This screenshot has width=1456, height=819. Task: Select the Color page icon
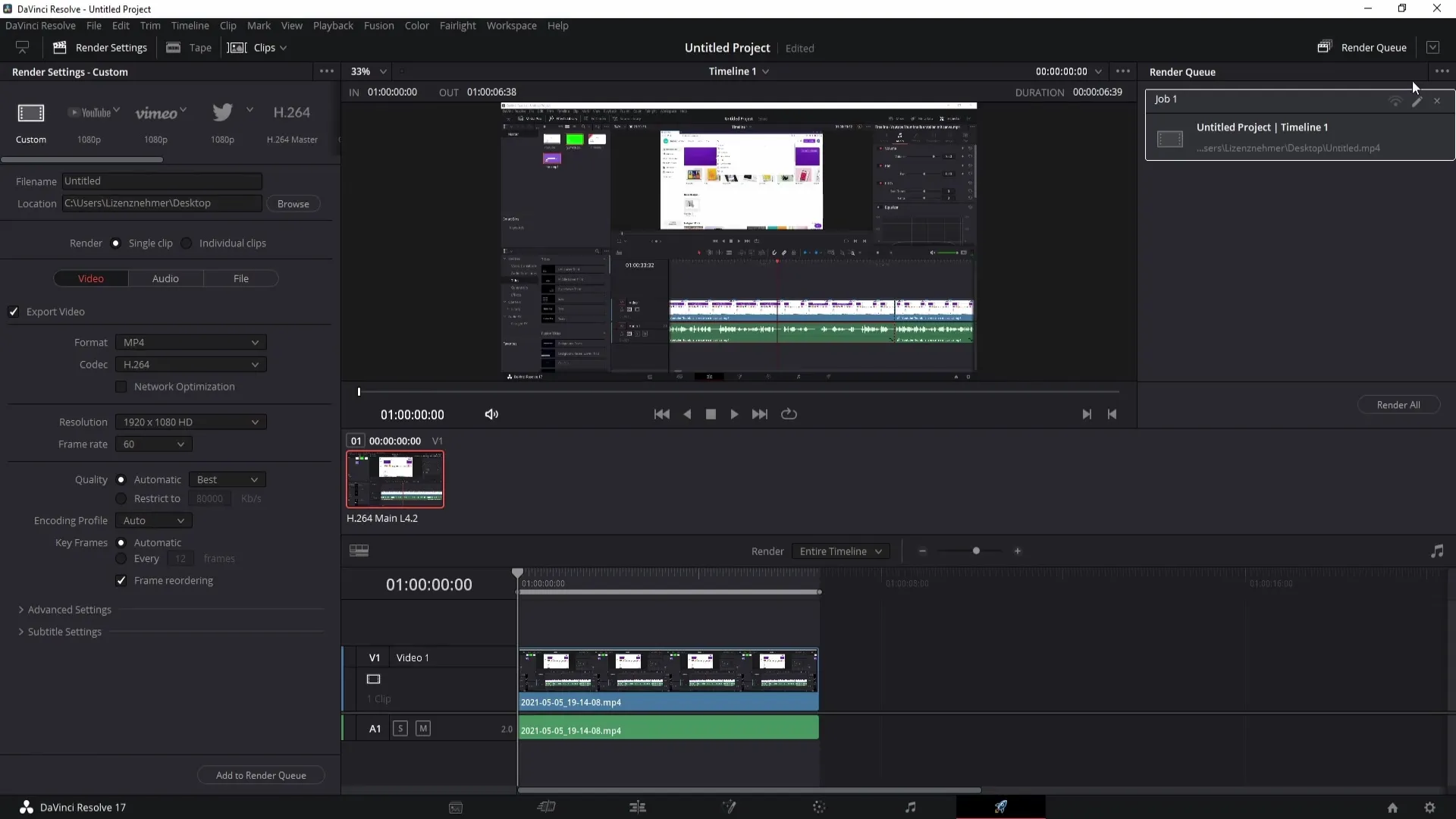(819, 807)
